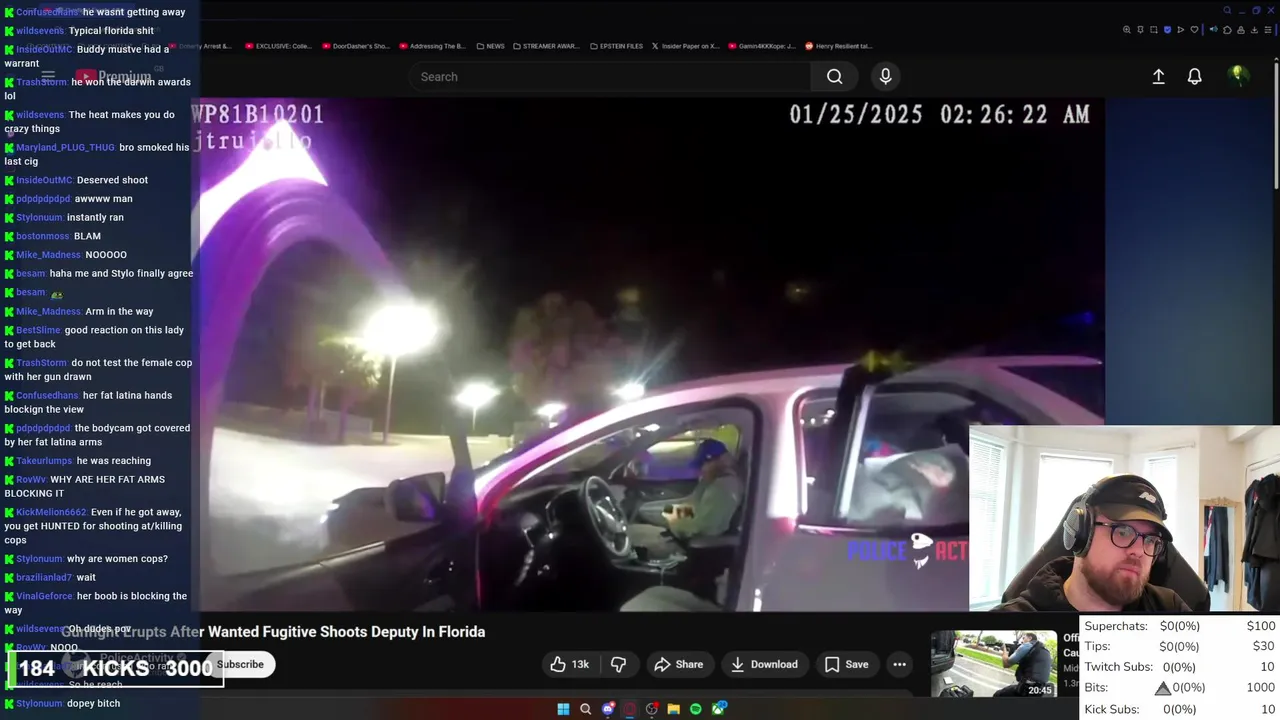Open the NEWS bookmarks folder

(x=491, y=46)
